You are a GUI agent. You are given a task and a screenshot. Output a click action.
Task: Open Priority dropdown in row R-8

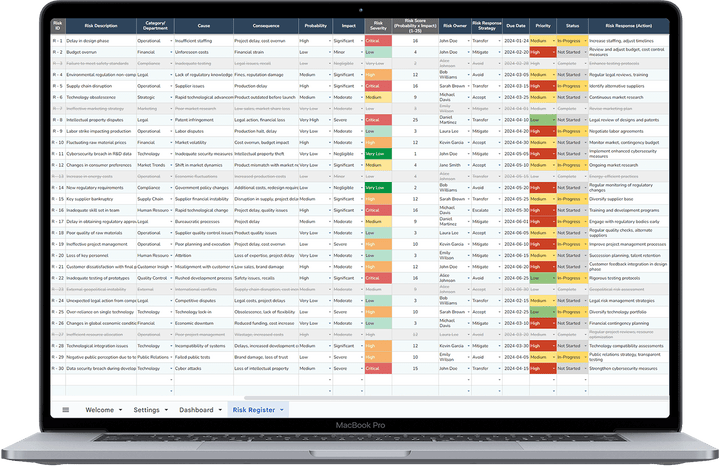click(x=554, y=120)
